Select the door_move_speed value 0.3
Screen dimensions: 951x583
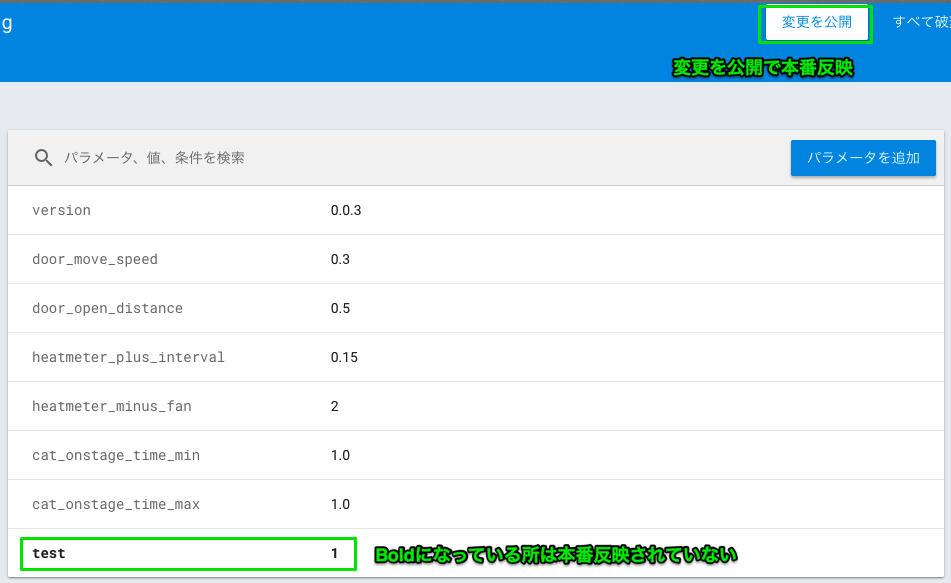click(x=340, y=260)
